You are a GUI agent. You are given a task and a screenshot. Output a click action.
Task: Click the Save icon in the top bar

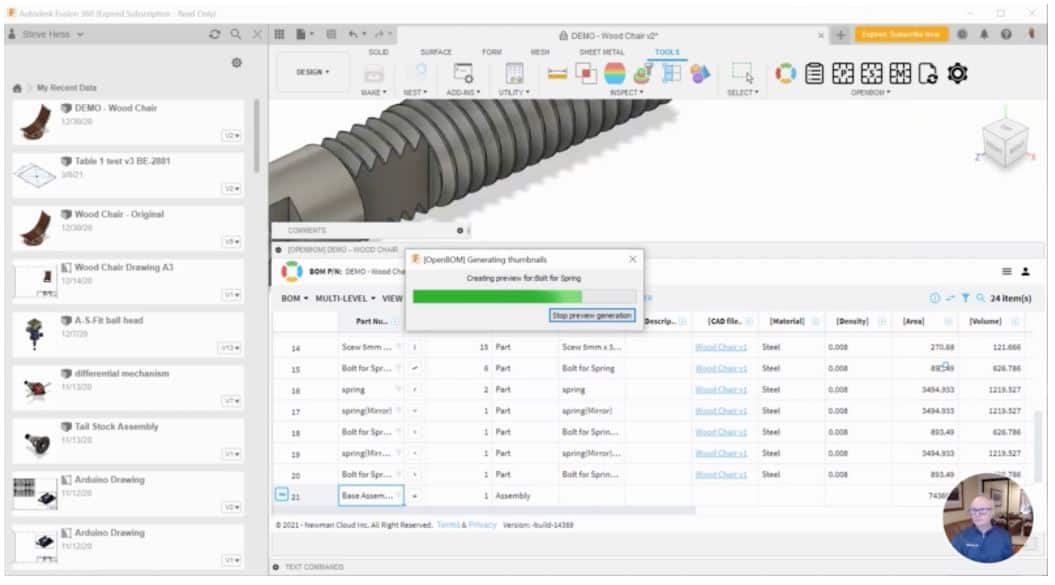[331, 34]
